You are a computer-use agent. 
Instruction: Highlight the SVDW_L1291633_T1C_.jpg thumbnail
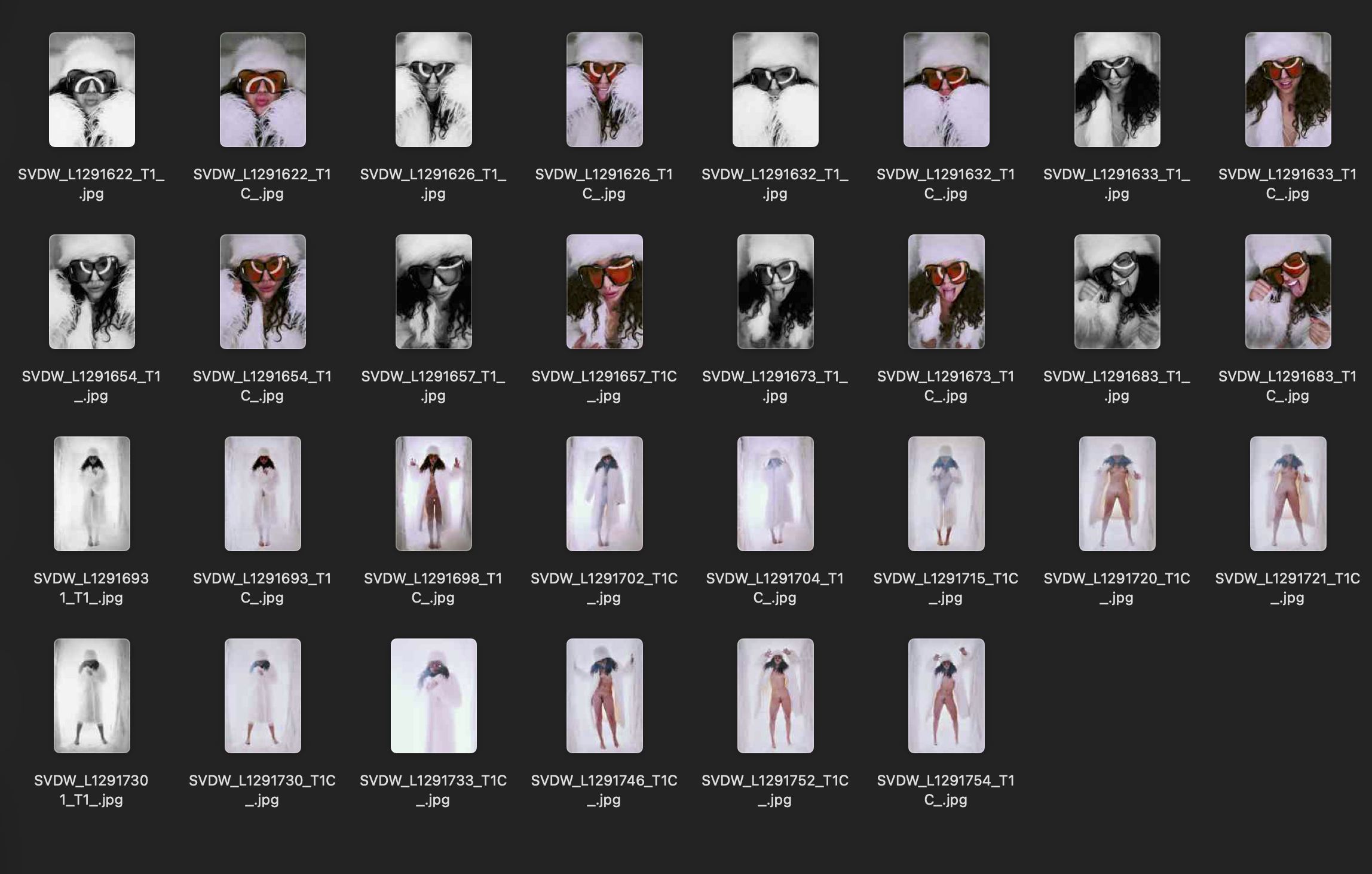(x=1288, y=90)
